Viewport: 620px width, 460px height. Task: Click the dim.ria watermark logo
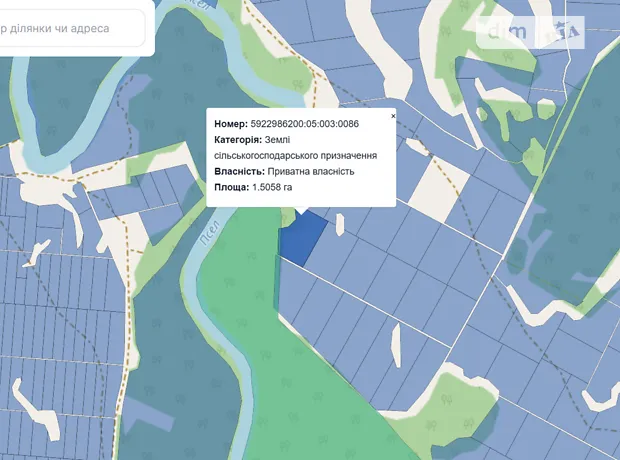click(x=535, y=33)
